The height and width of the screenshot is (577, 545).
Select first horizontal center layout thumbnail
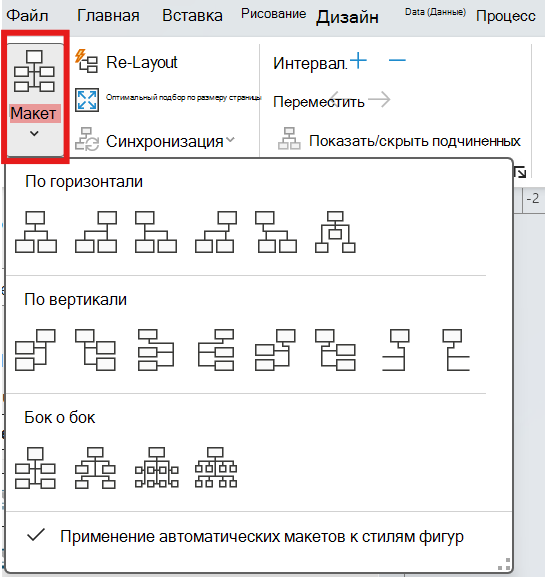(x=36, y=232)
